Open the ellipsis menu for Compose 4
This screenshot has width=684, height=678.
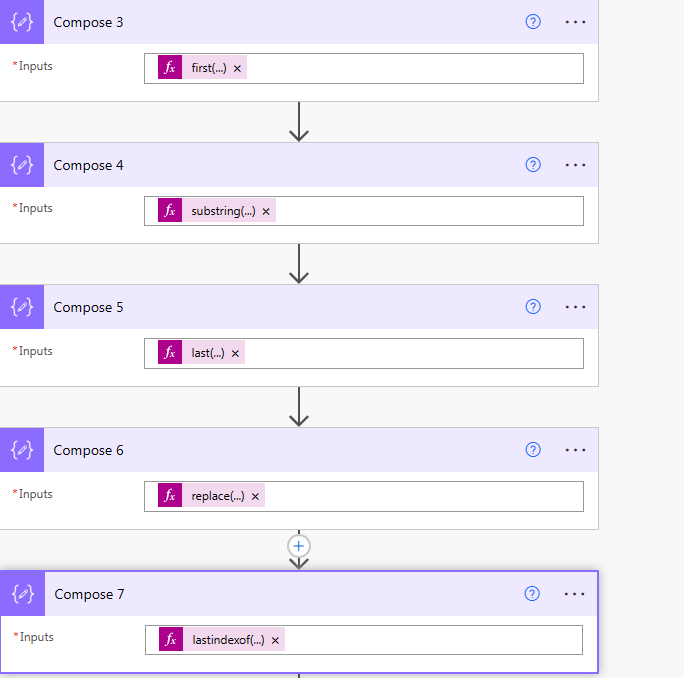point(575,165)
